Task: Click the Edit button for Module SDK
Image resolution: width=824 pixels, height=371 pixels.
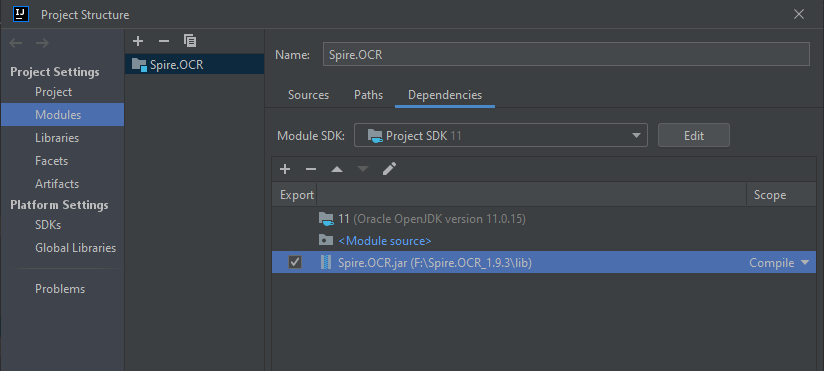Action: tap(694, 136)
